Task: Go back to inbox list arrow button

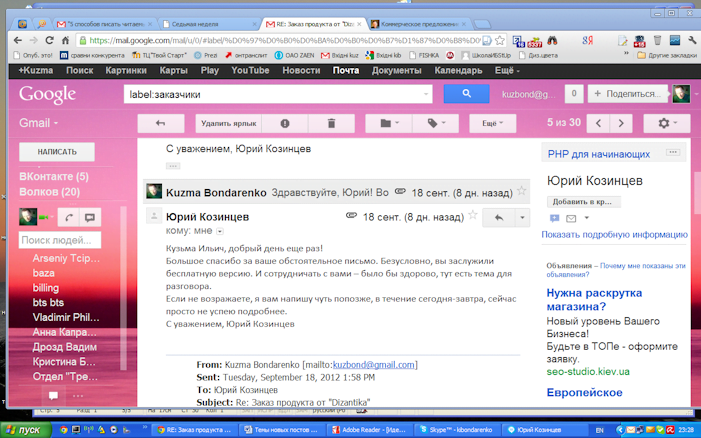Action: [x=160, y=123]
